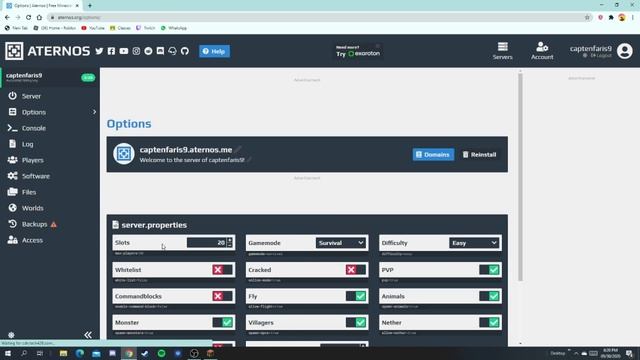Edit the welcome message pencil icon

pyautogui.click(x=249, y=160)
